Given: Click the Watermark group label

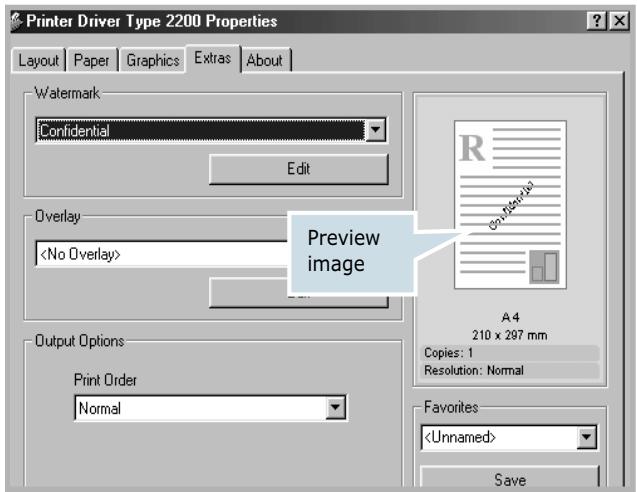Looking at the screenshot, I should click(x=67, y=93).
